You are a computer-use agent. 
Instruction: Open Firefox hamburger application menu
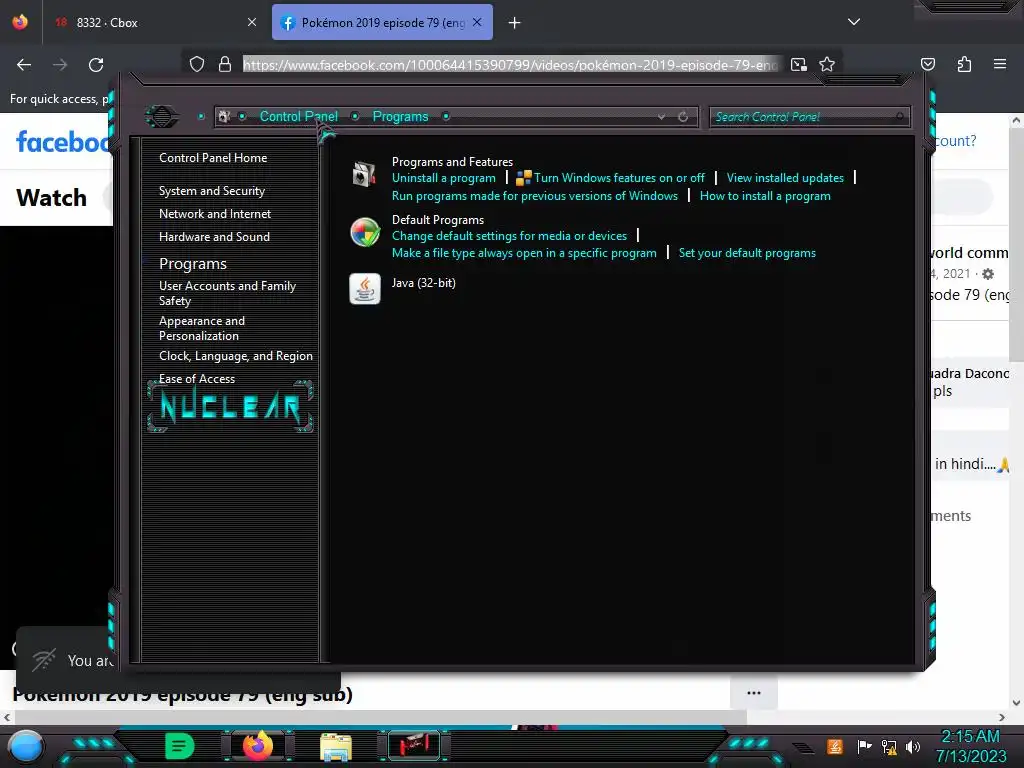pos(1000,64)
